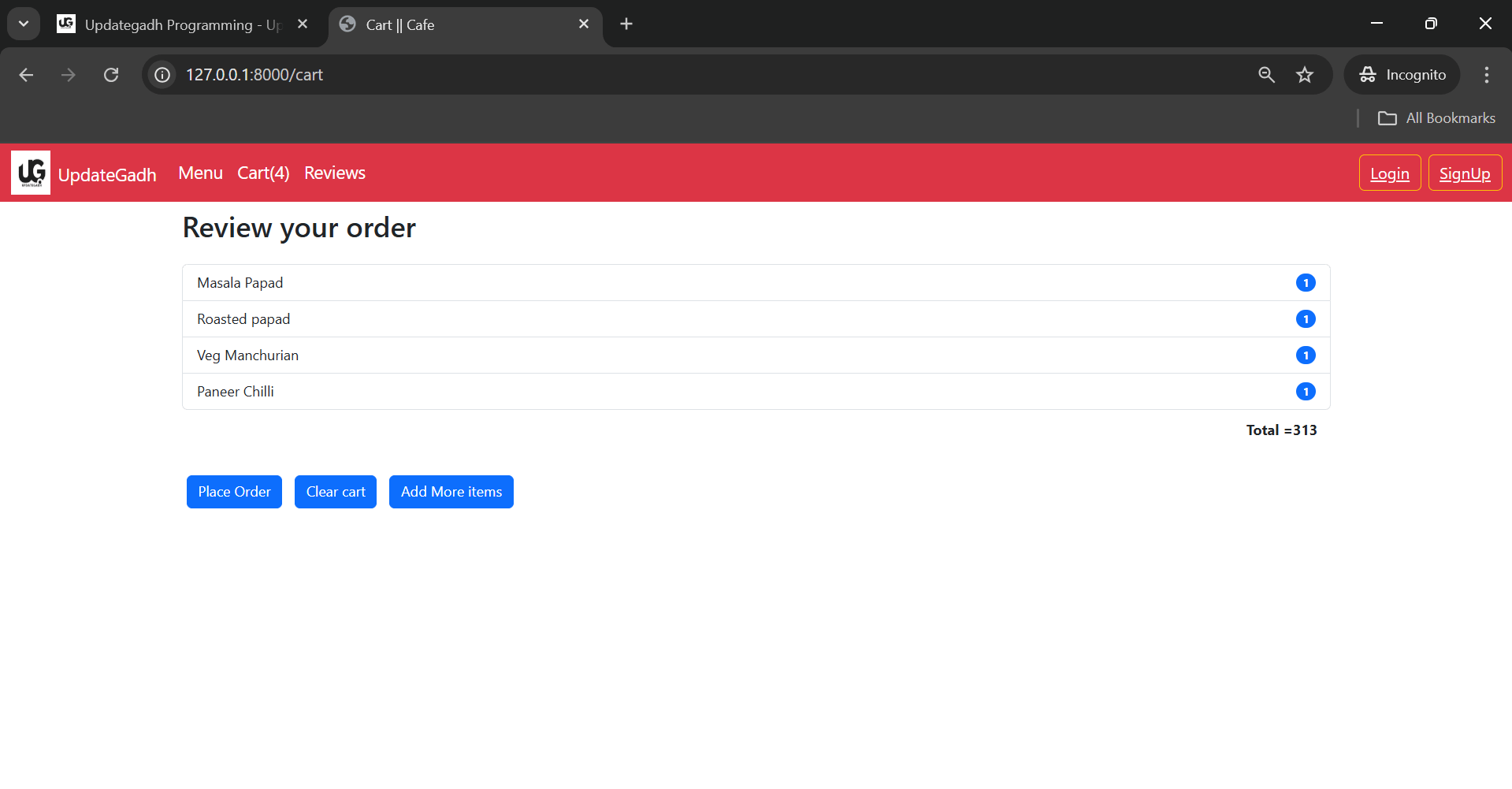This screenshot has width=1512, height=789.
Task: Open the All Bookmarks folder icon
Action: pos(1388,117)
